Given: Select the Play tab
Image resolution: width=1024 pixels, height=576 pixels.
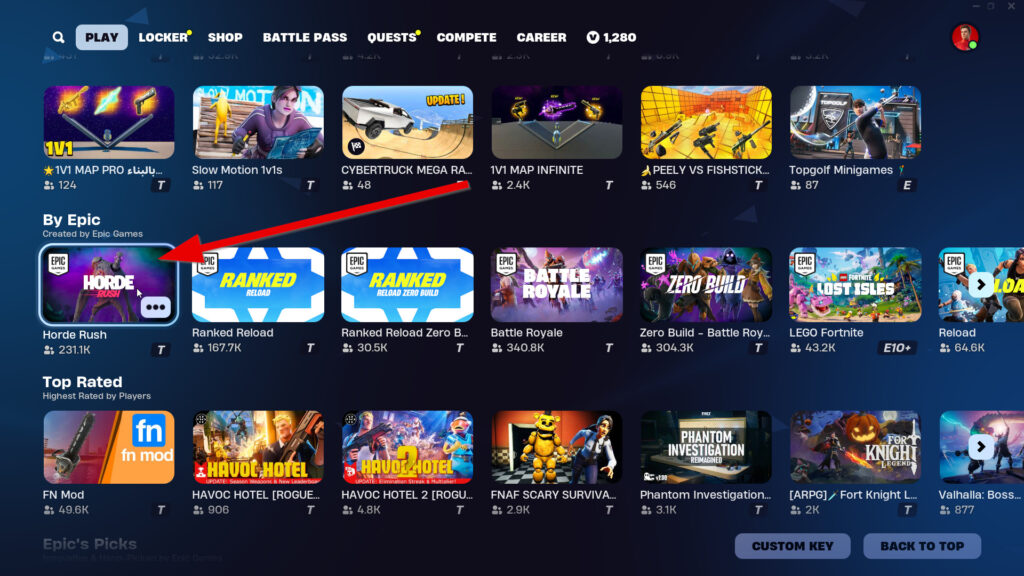Looking at the screenshot, I should click(102, 37).
